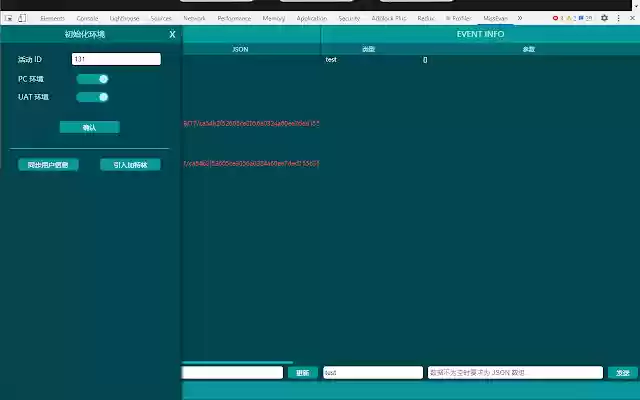Switch to the Elements tab
640x400 pixels.
click(x=52, y=18)
